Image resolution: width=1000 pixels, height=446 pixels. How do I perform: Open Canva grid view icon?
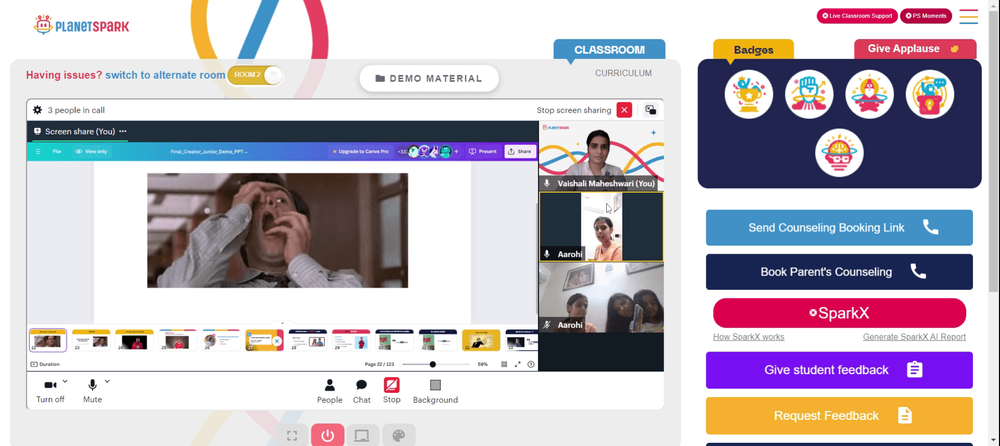tap(504, 364)
